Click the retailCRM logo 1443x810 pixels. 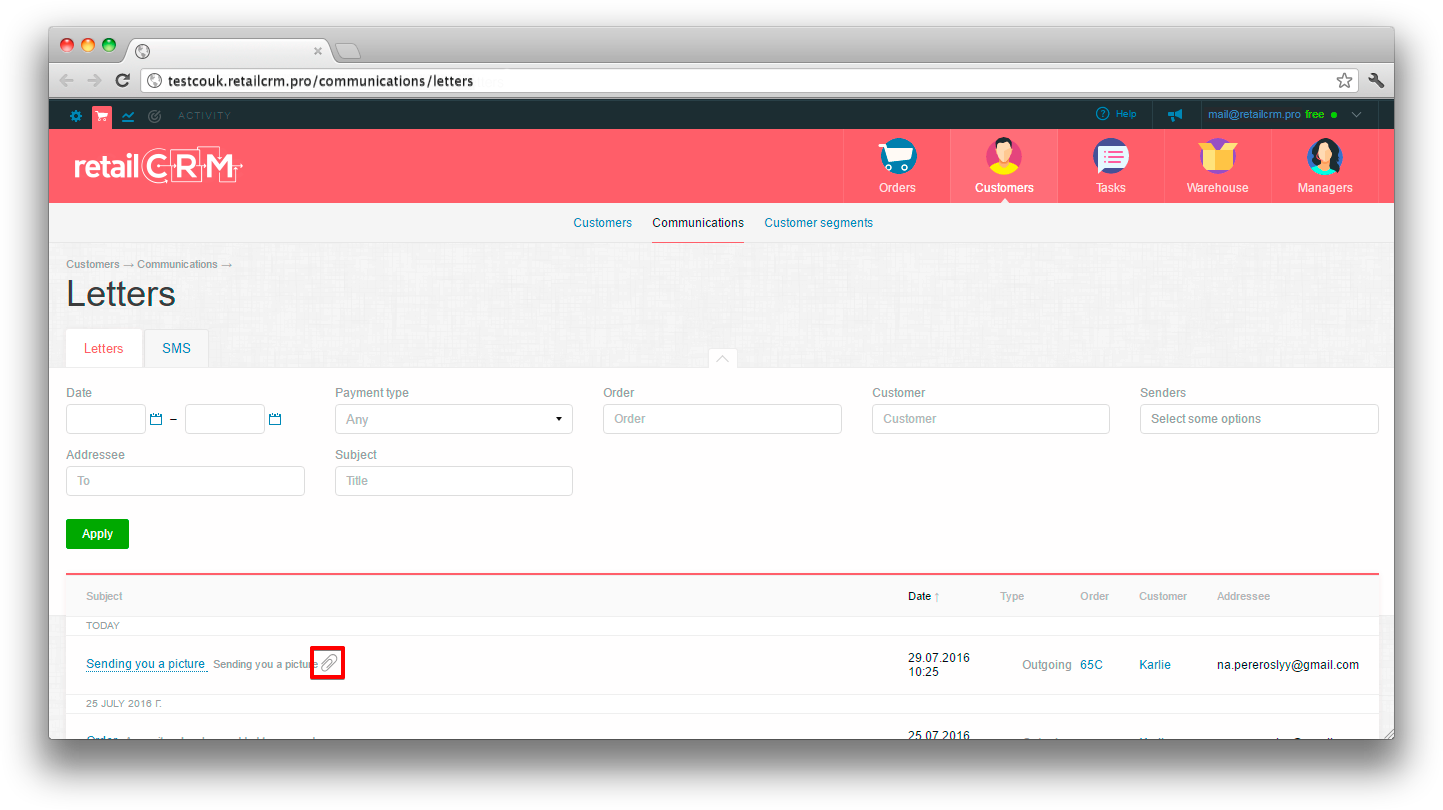pos(158,166)
